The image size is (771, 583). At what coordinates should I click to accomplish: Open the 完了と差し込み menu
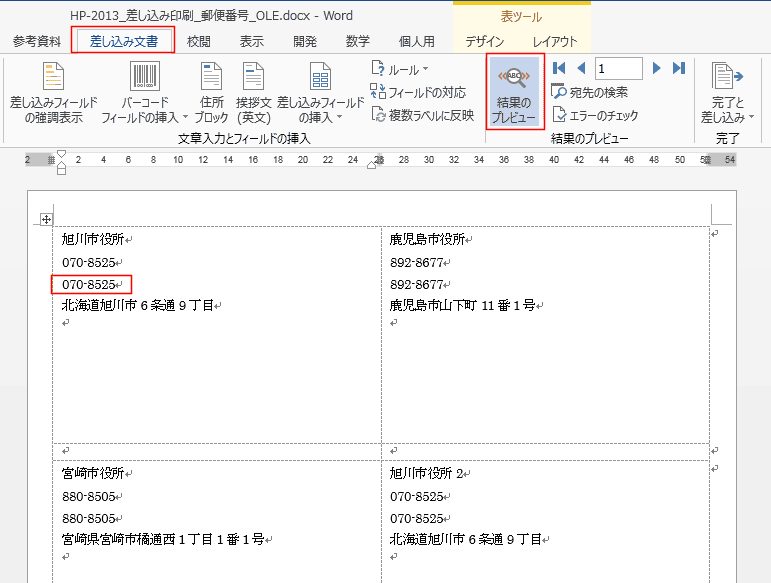point(727,93)
